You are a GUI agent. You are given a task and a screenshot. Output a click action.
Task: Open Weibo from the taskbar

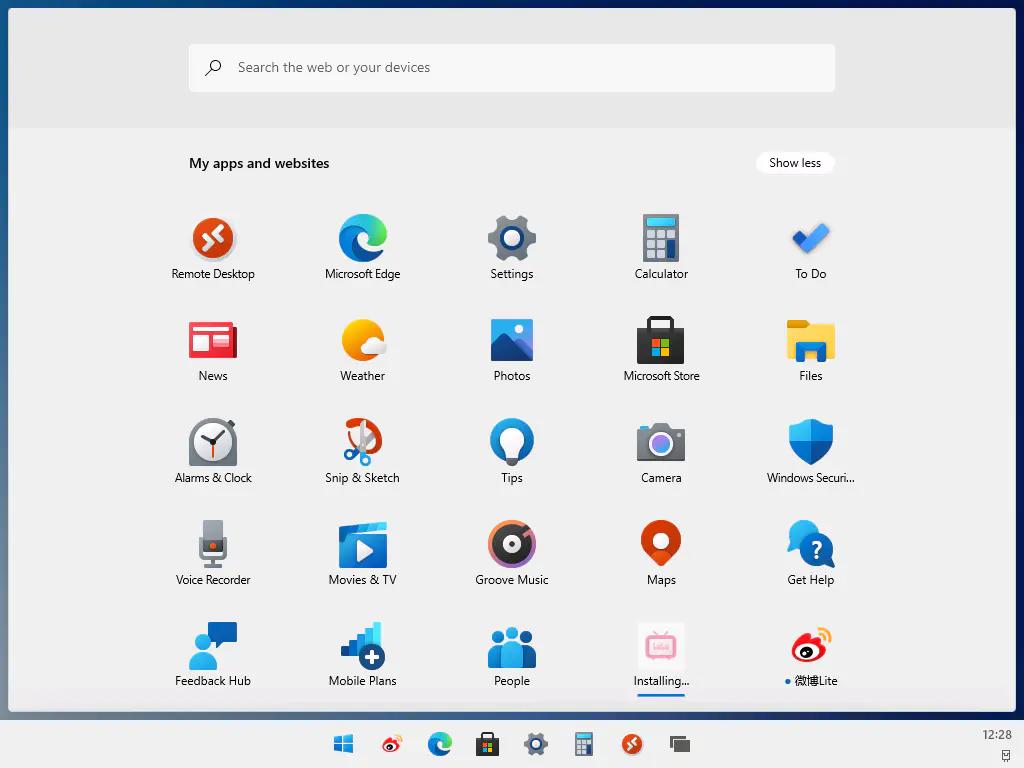[392, 744]
